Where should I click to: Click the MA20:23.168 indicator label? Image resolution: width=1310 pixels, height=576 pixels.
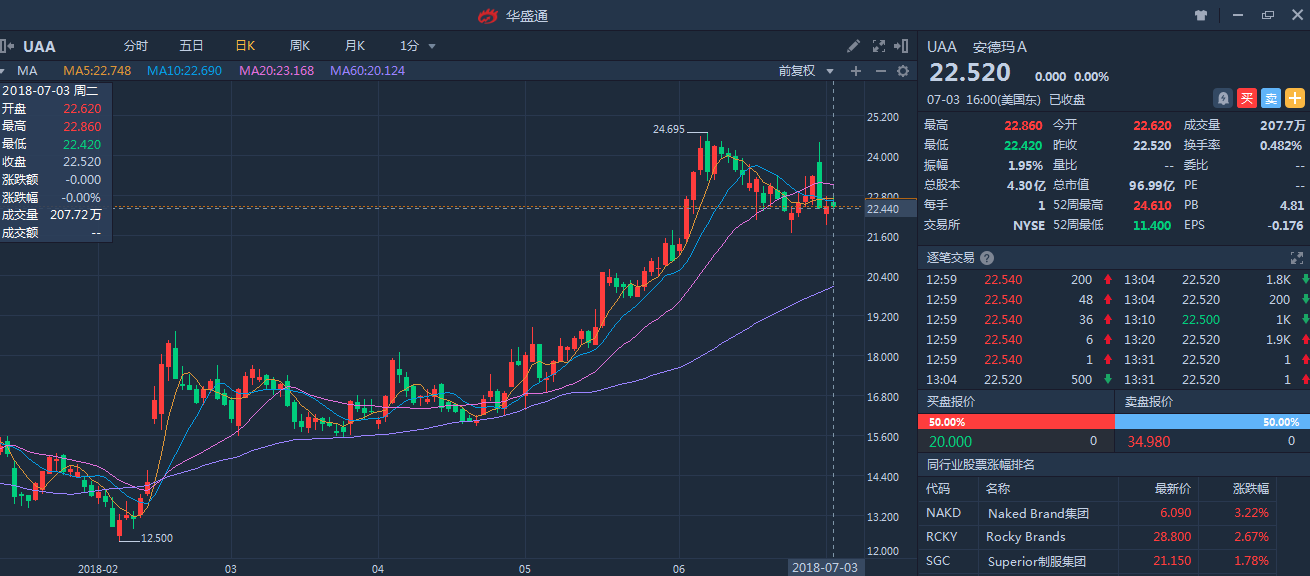[x=276, y=71]
